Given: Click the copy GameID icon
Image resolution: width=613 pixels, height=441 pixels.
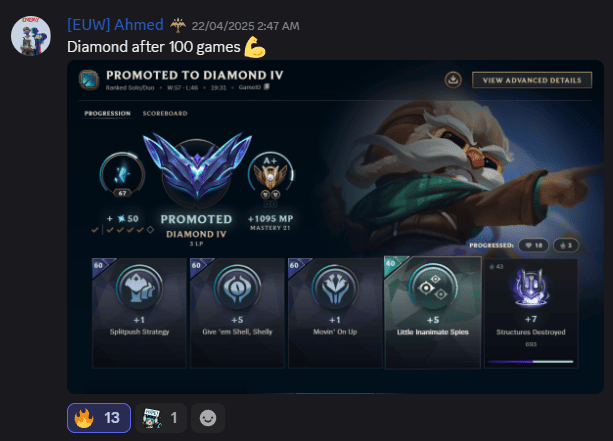Looking at the screenshot, I should pyautogui.click(x=267, y=87).
